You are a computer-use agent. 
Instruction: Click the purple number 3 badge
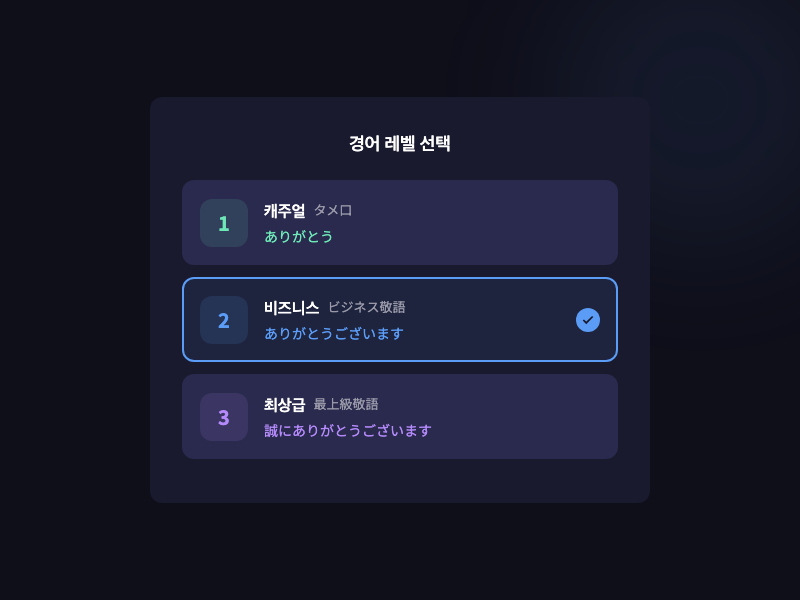(224, 417)
